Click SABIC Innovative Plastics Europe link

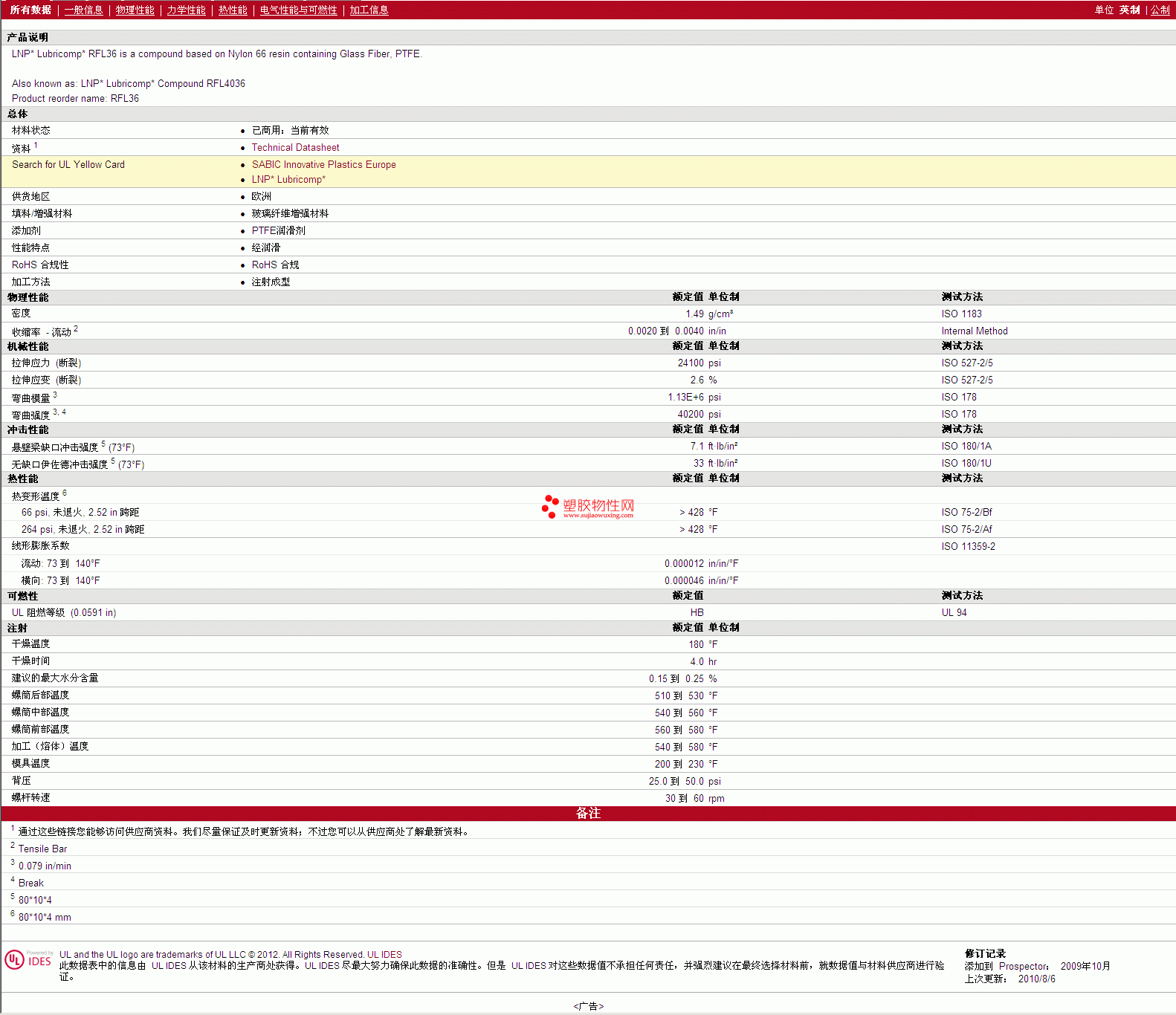[323, 165]
